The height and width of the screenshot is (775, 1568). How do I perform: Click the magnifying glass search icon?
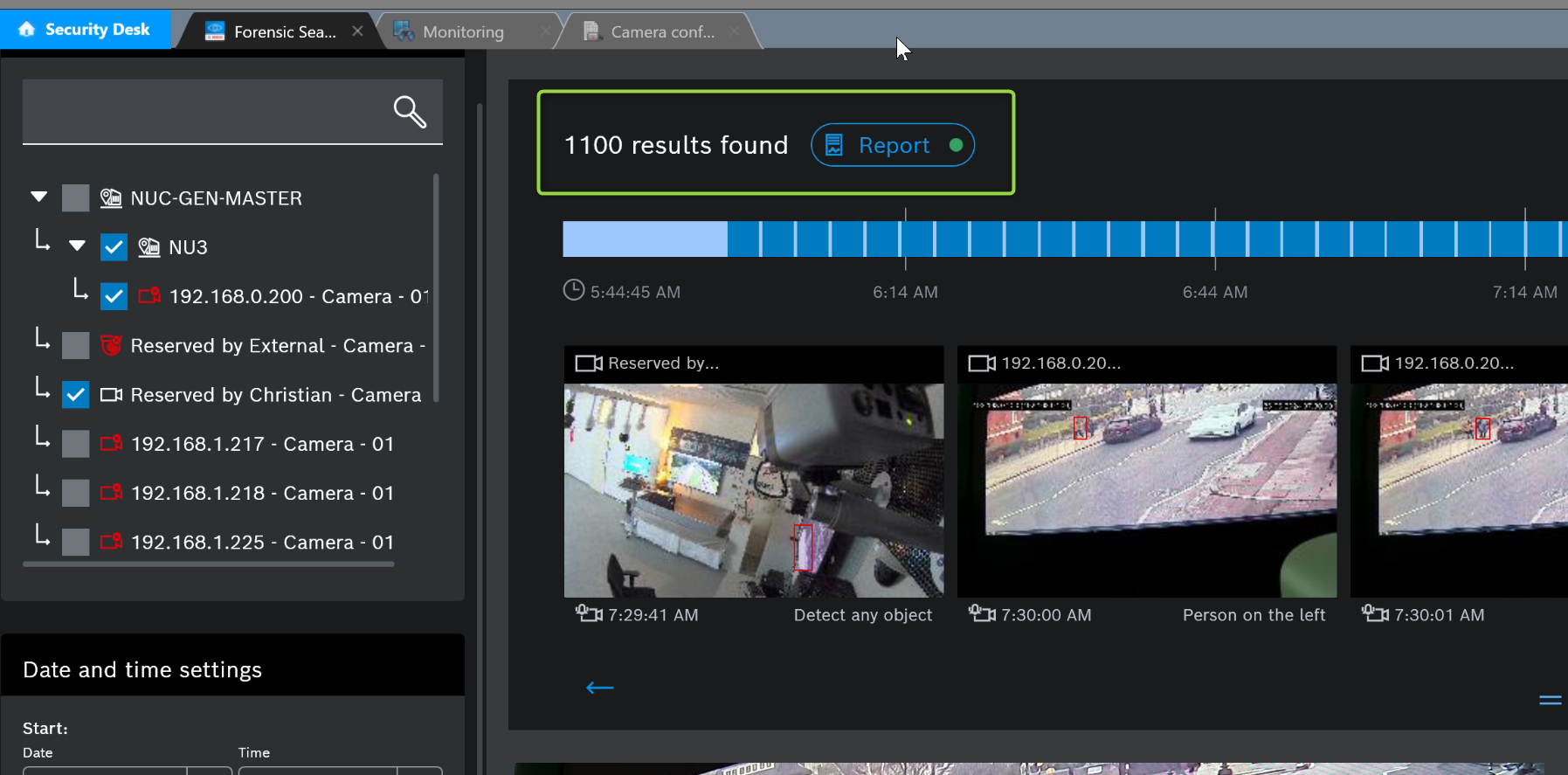409,112
